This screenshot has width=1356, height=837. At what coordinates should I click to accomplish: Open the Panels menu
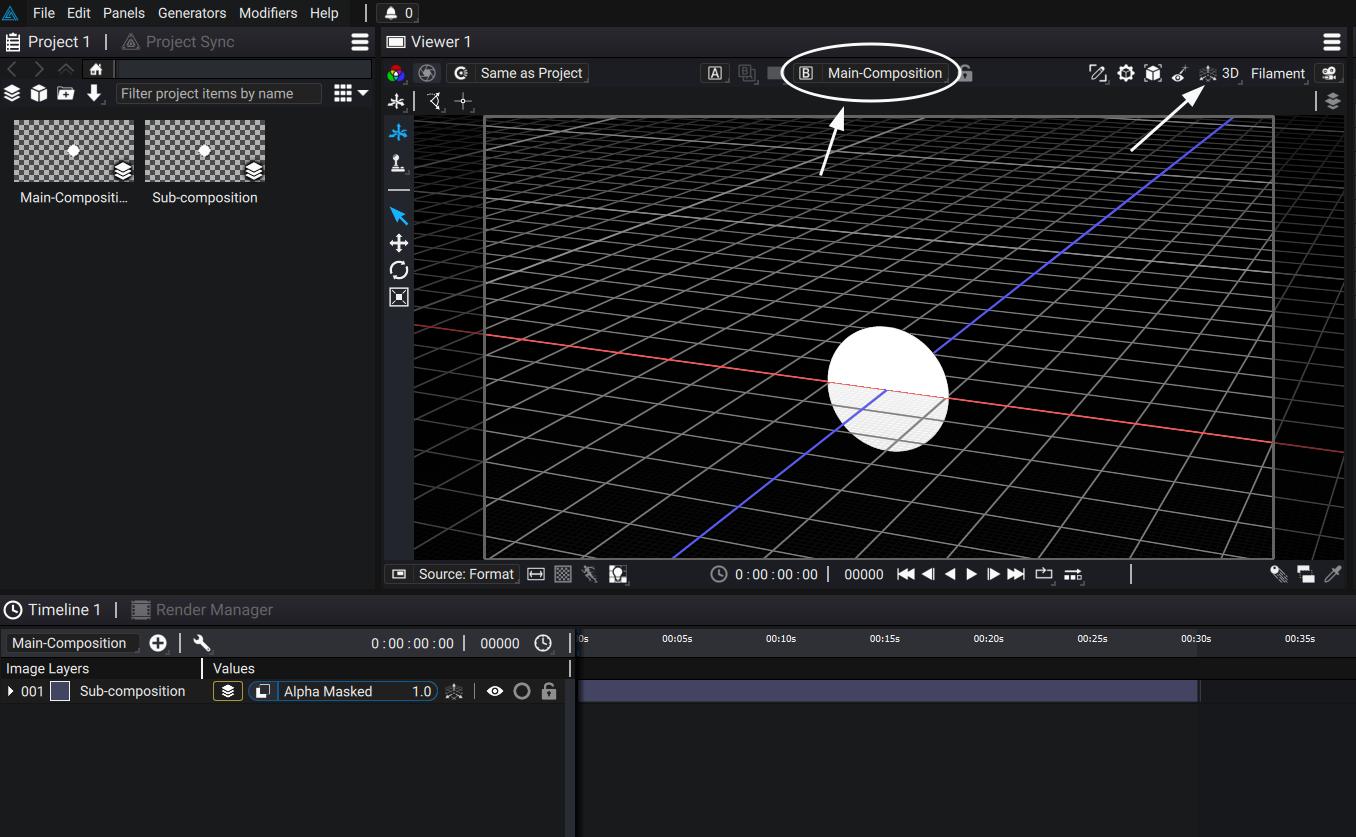tap(124, 13)
